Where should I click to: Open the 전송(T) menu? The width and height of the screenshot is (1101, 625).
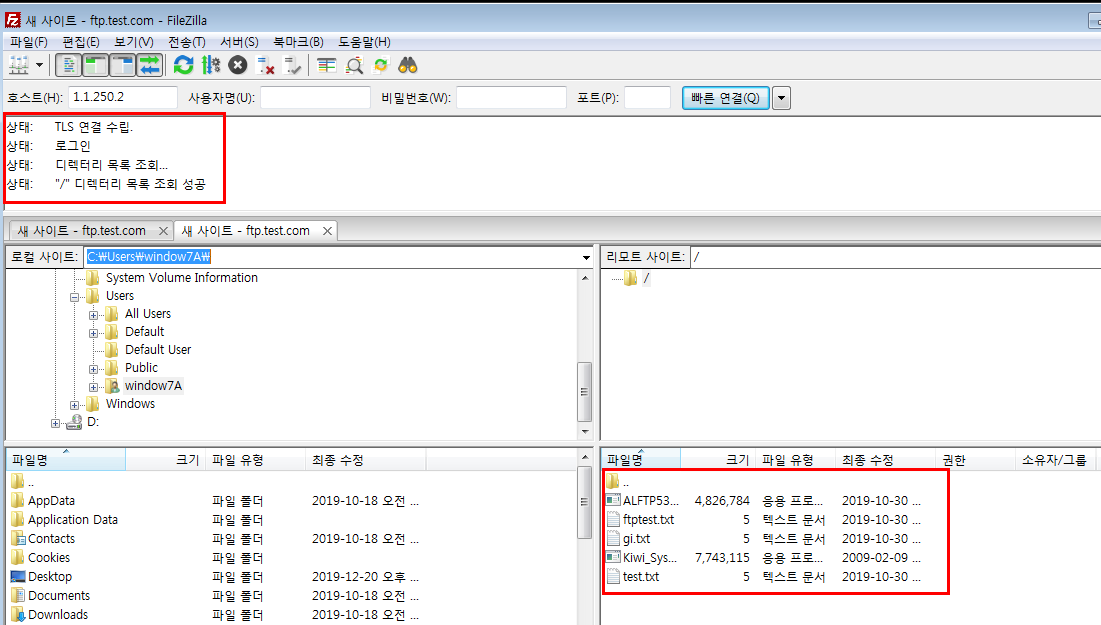[x=187, y=42]
